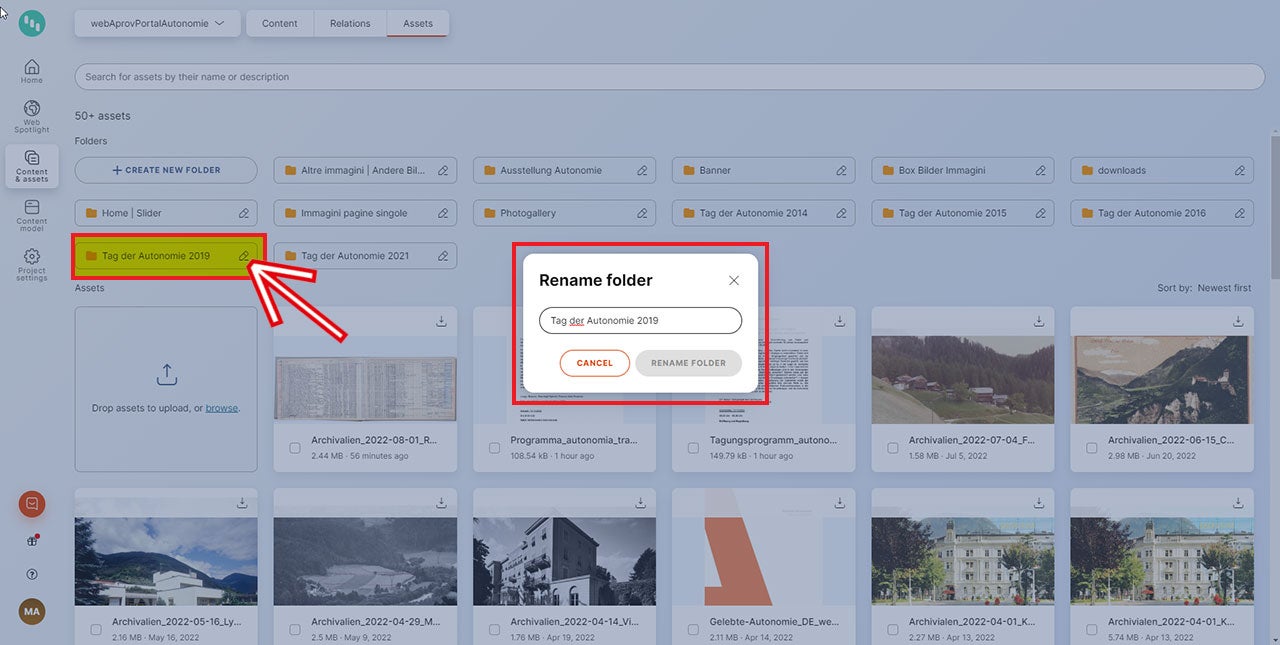Download the Archivalien_2022-08-01 asset
This screenshot has height=645, width=1280.
[x=441, y=321]
